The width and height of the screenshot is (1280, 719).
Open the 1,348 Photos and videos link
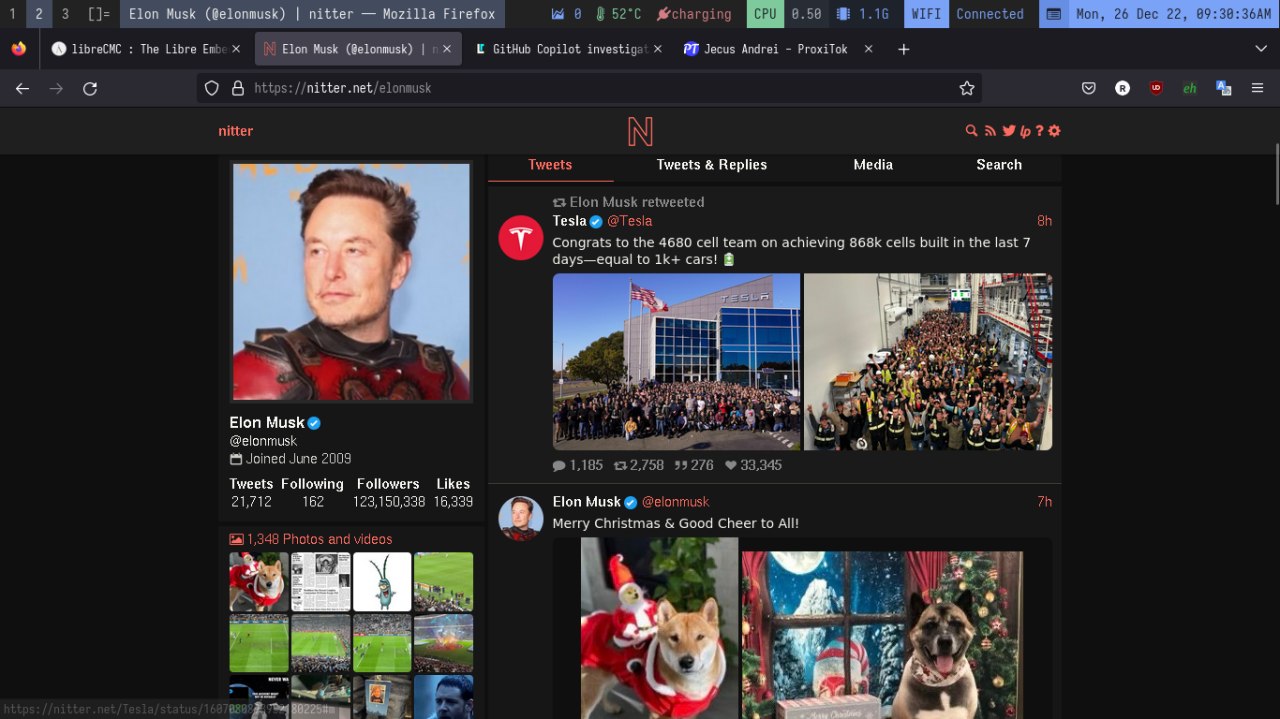click(x=311, y=539)
